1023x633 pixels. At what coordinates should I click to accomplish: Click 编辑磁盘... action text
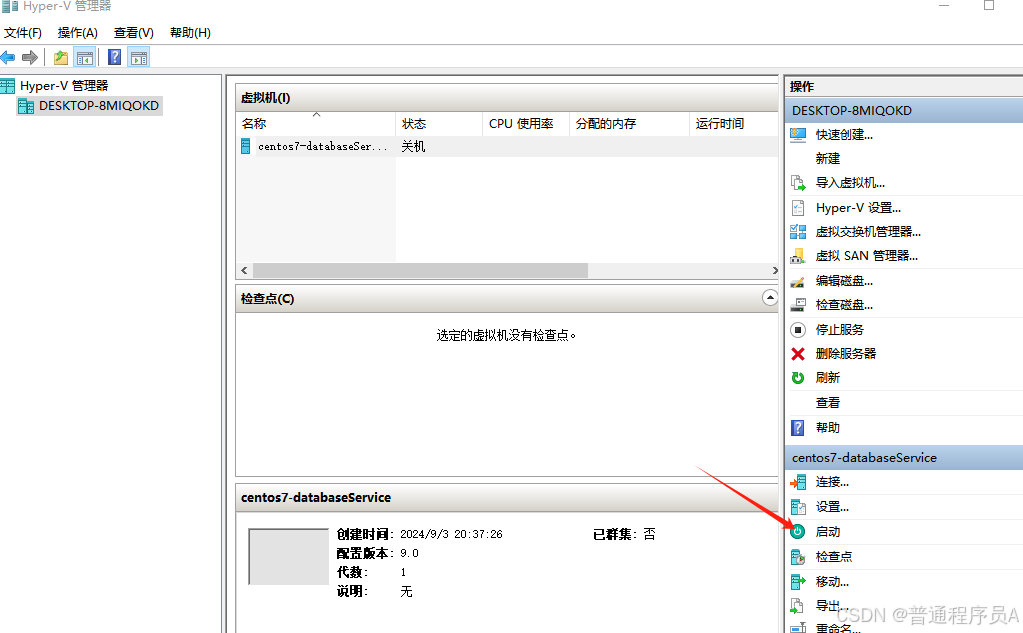(x=844, y=281)
